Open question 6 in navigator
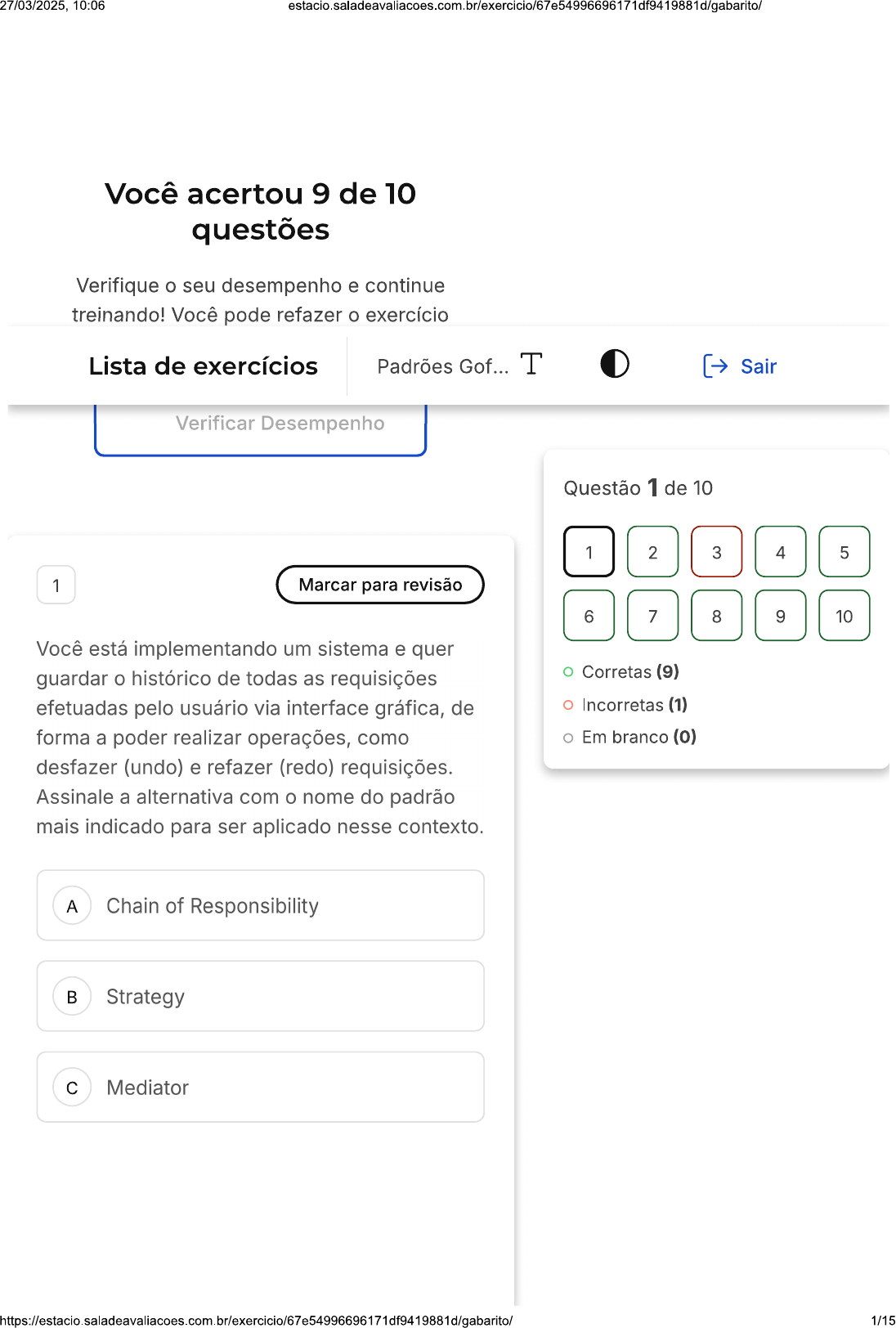Image resolution: width=896 pixels, height=1328 pixels. [589, 616]
